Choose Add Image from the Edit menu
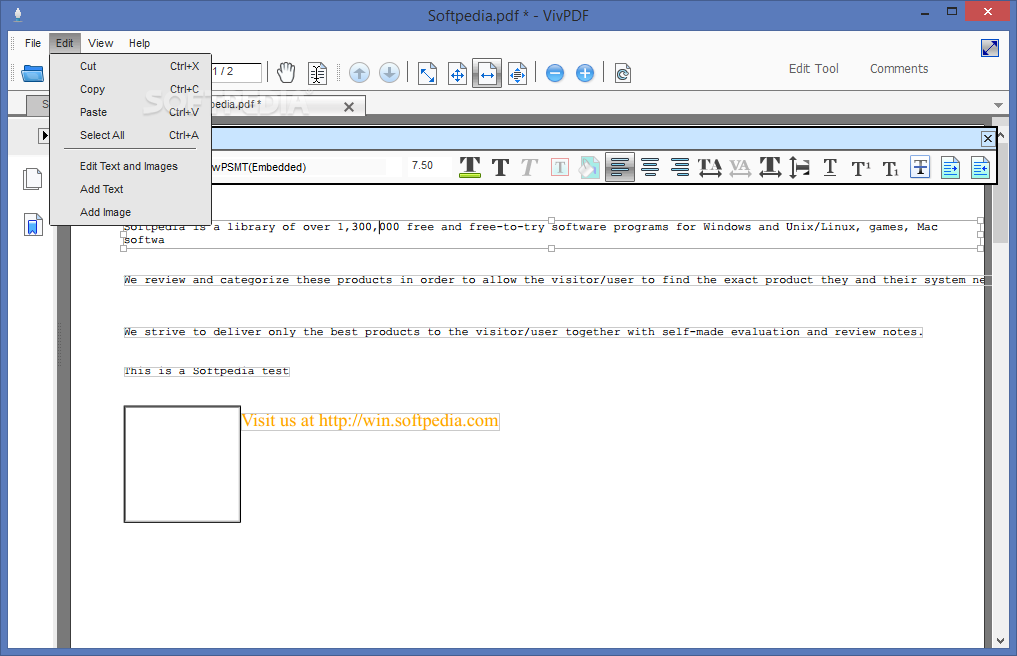1017x656 pixels. click(130, 212)
